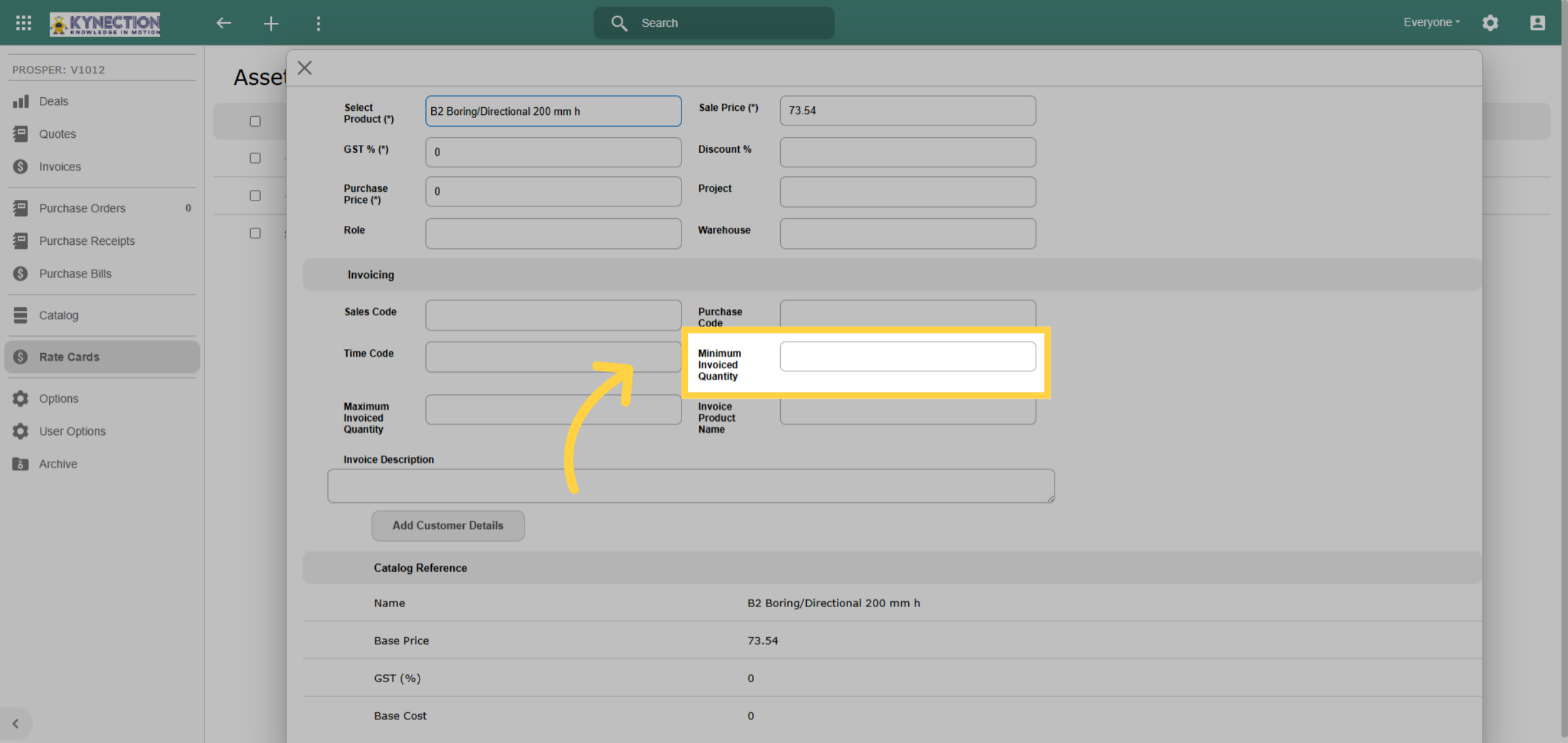Click the search magnifier icon
1568x743 pixels.
[619, 24]
